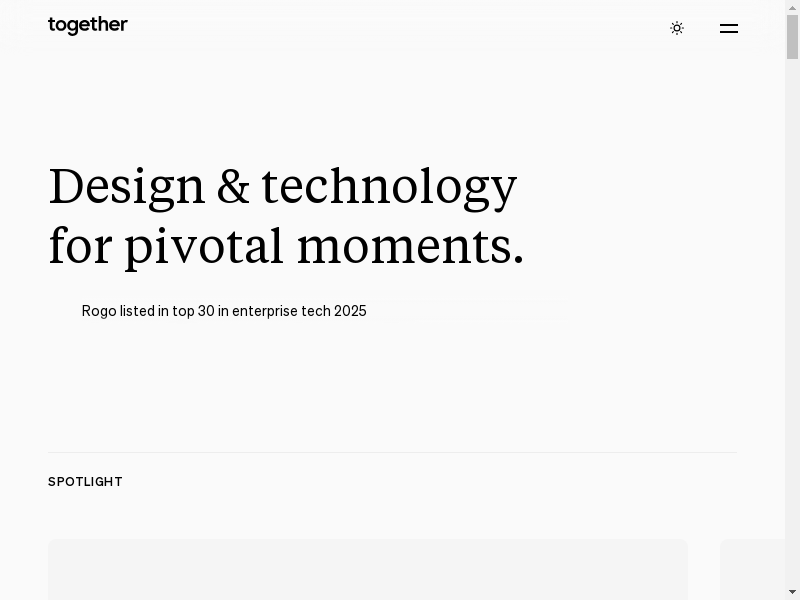The width and height of the screenshot is (800, 600).
Task: Click the ampersand in the headline
Action: (233, 187)
